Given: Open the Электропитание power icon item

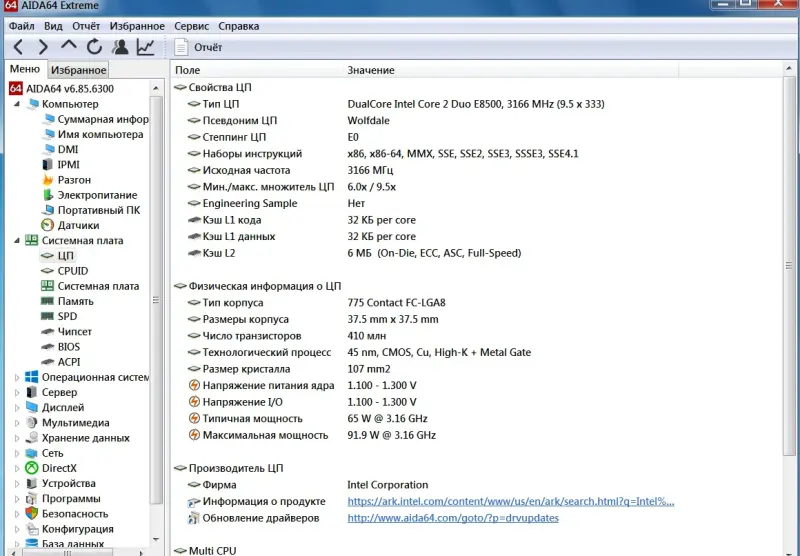Looking at the screenshot, I should (47, 195).
